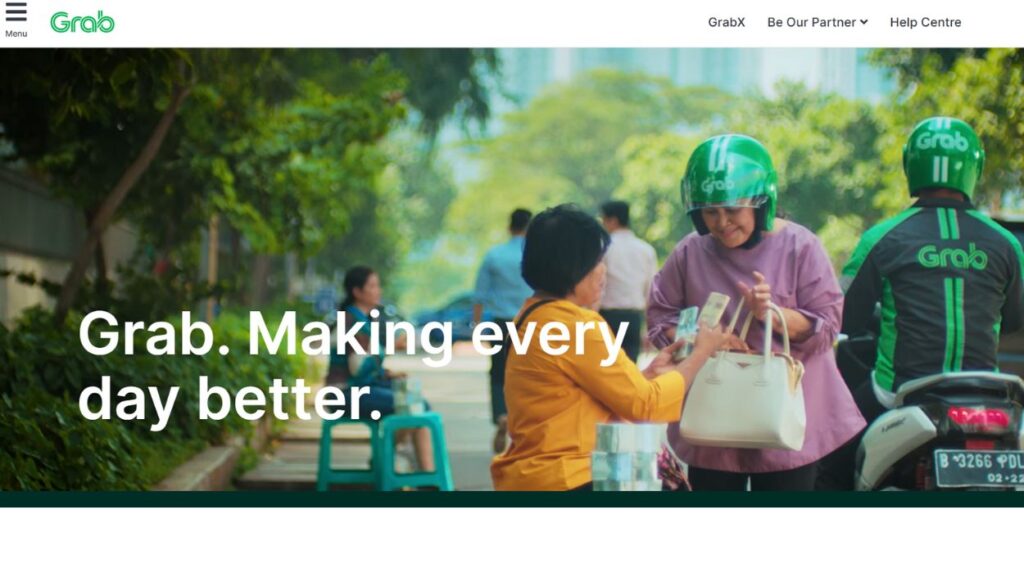Click Grab logo on woman's green helmet

pos(718,186)
